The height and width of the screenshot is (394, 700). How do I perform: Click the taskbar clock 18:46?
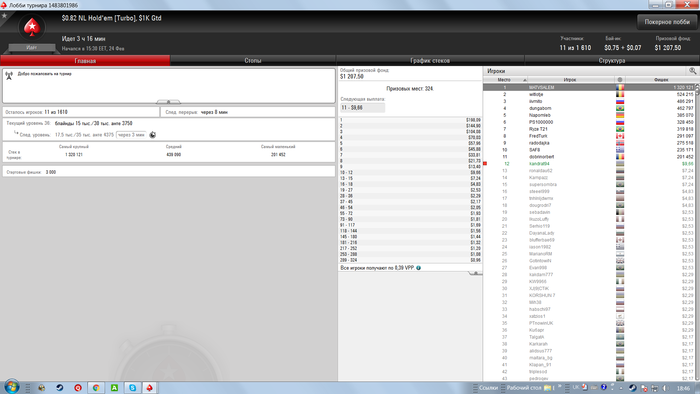point(683,389)
